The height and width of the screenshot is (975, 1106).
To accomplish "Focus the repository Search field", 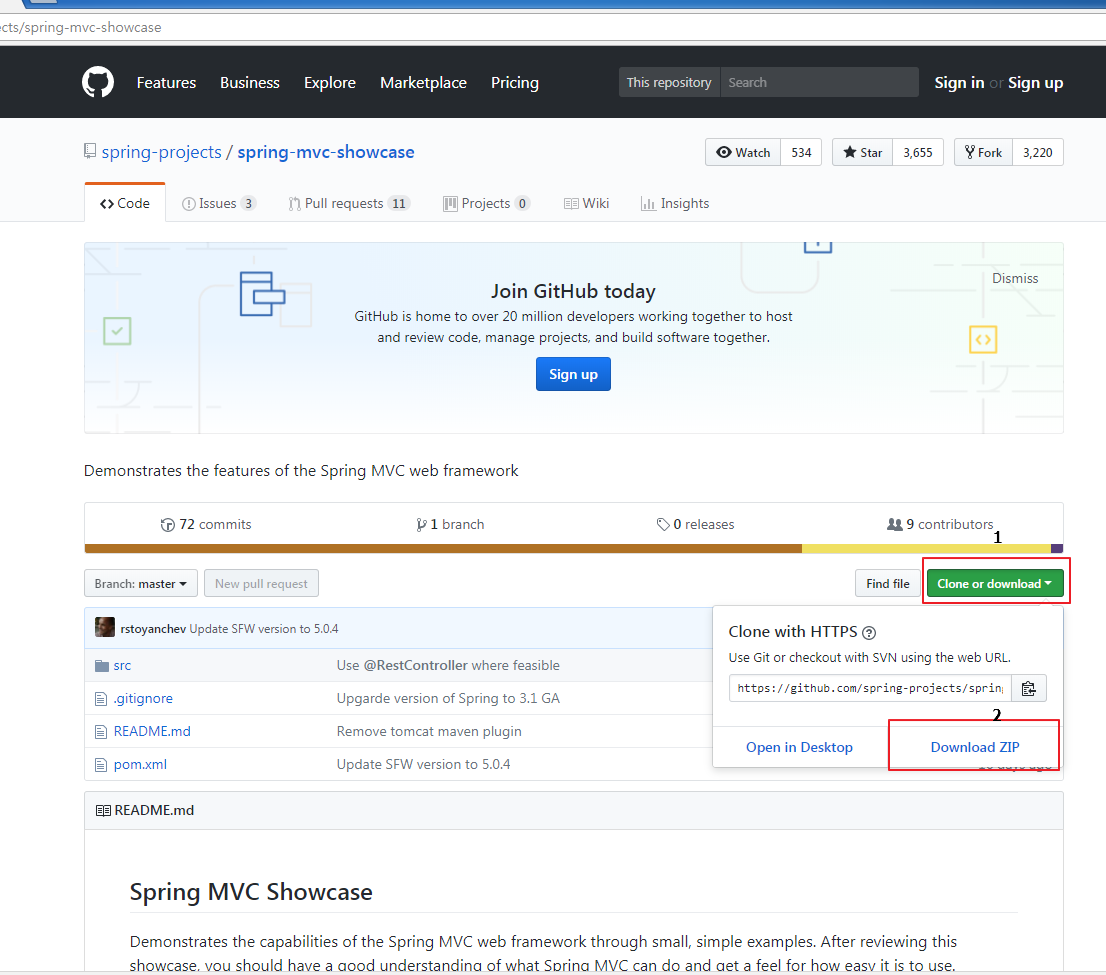I will (819, 83).
